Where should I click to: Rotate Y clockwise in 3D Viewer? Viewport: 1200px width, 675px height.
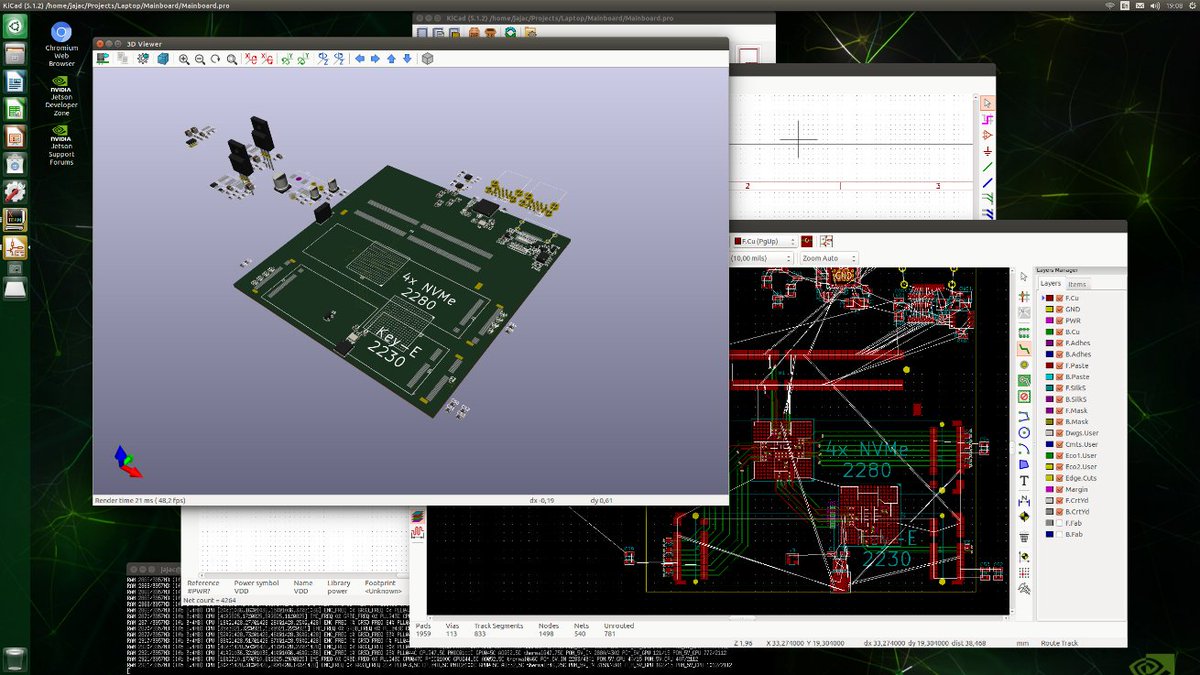[x=287, y=59]
